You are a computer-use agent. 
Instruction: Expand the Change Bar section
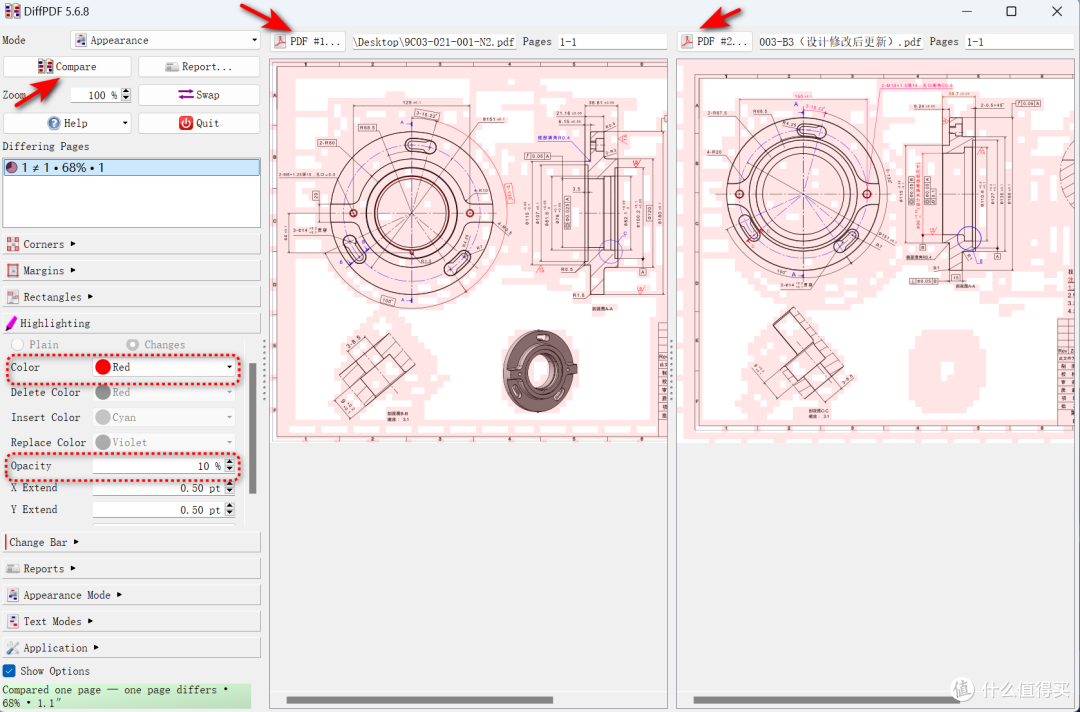tap(132, 542)
